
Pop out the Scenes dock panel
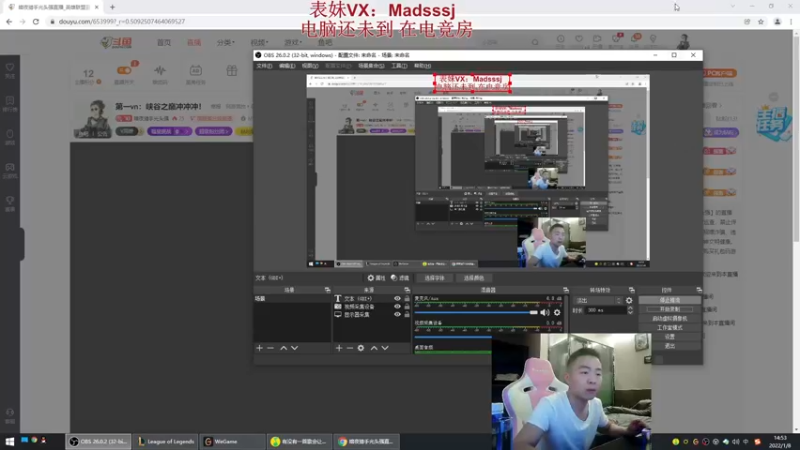click(x=328, y=290)
